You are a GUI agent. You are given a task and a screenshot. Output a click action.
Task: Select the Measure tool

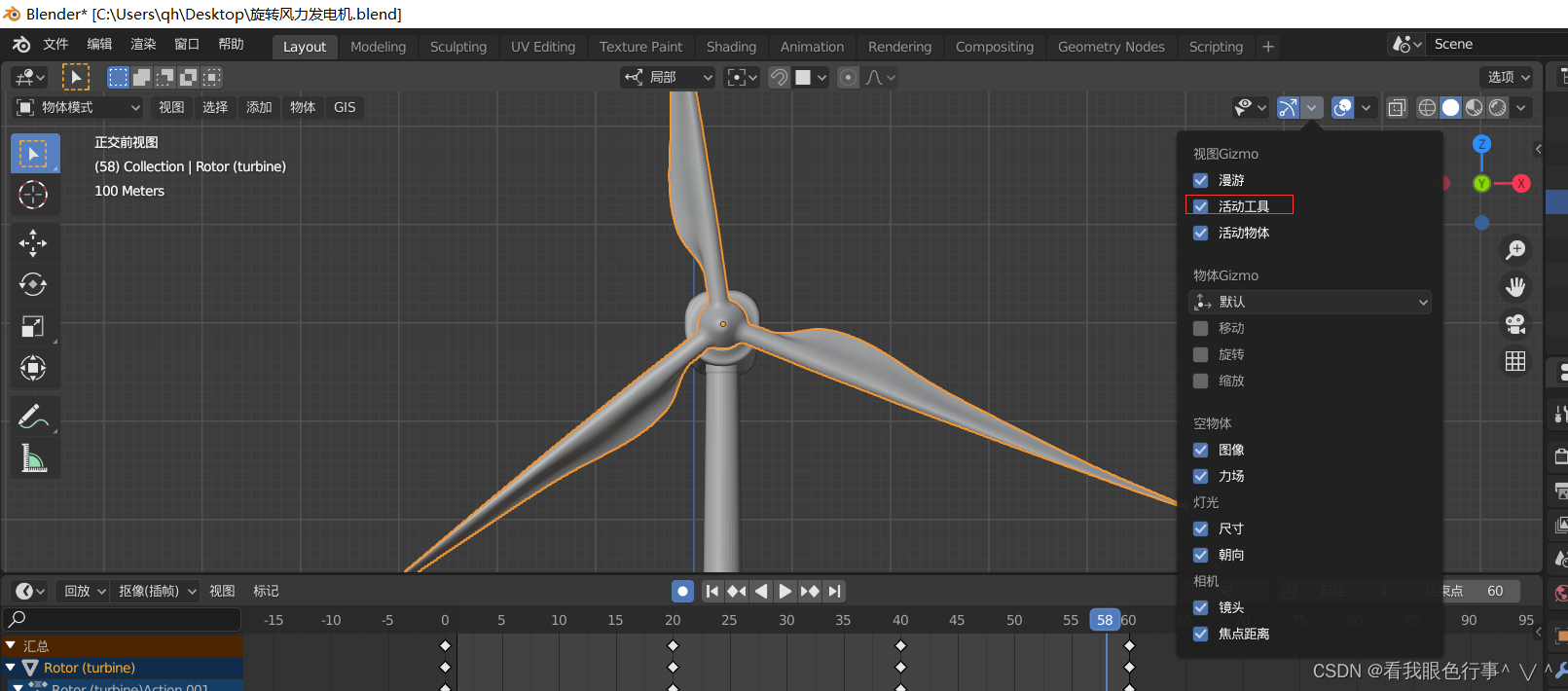(x=34, y=458)
